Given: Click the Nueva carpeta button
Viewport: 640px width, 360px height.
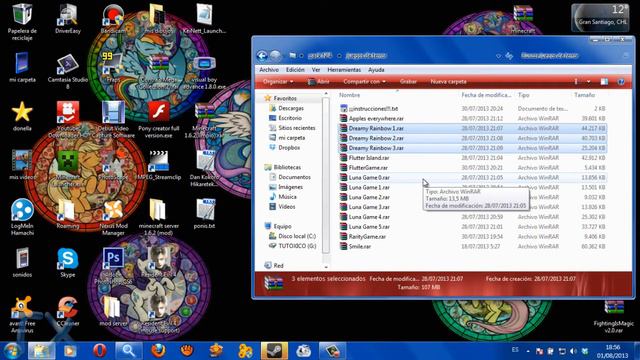Looking at the screenshot, I should pos(448,82).
